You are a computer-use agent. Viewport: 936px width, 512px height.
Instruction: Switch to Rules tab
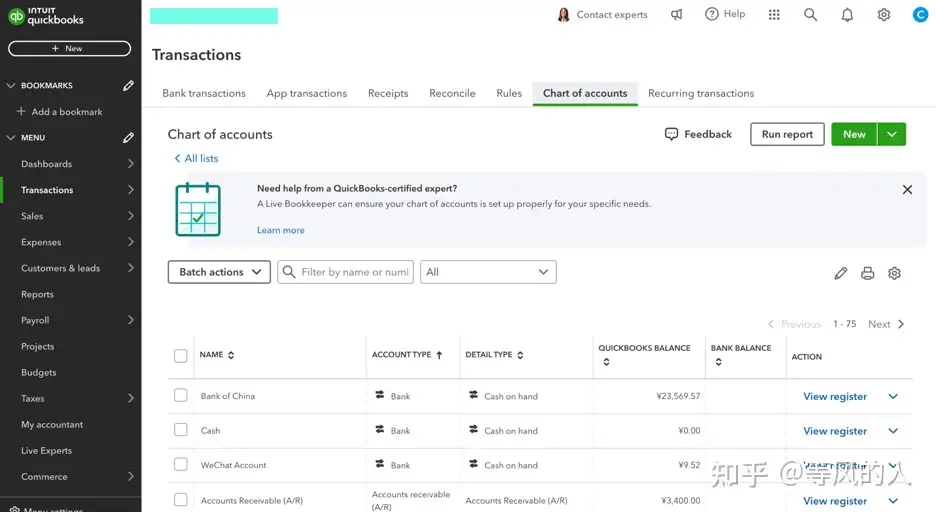coord(509,93)
